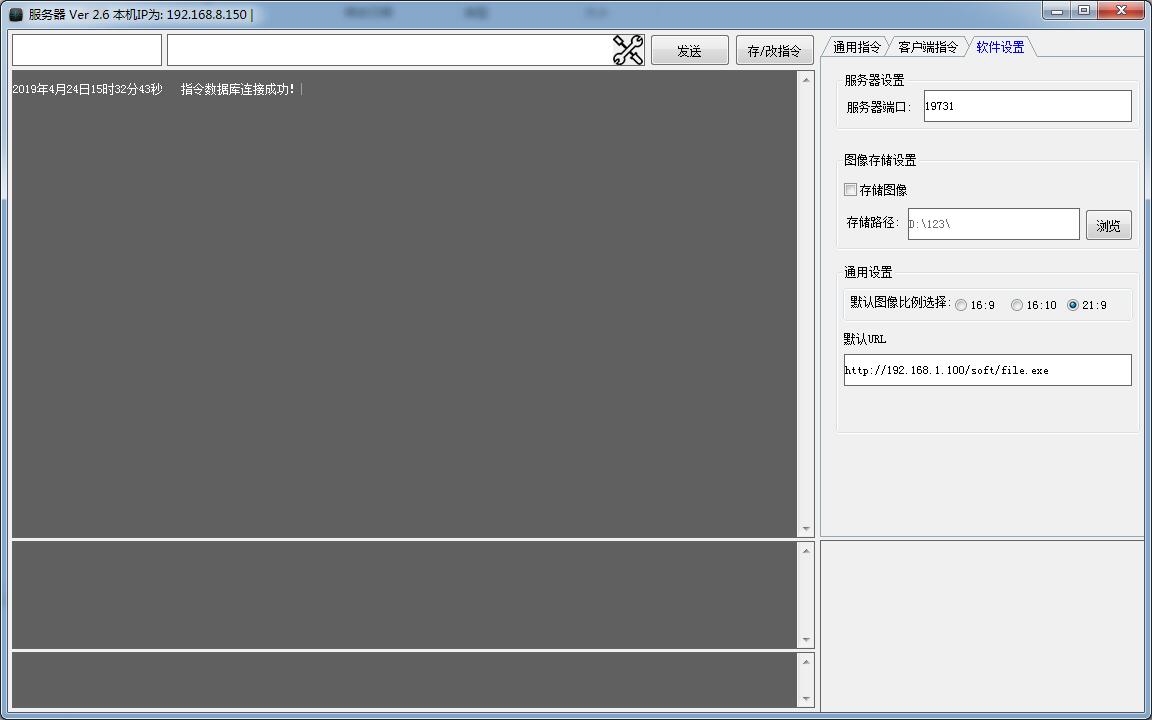Select the 16:9 image ratio
1152x720 pixels.
[961, 305]
